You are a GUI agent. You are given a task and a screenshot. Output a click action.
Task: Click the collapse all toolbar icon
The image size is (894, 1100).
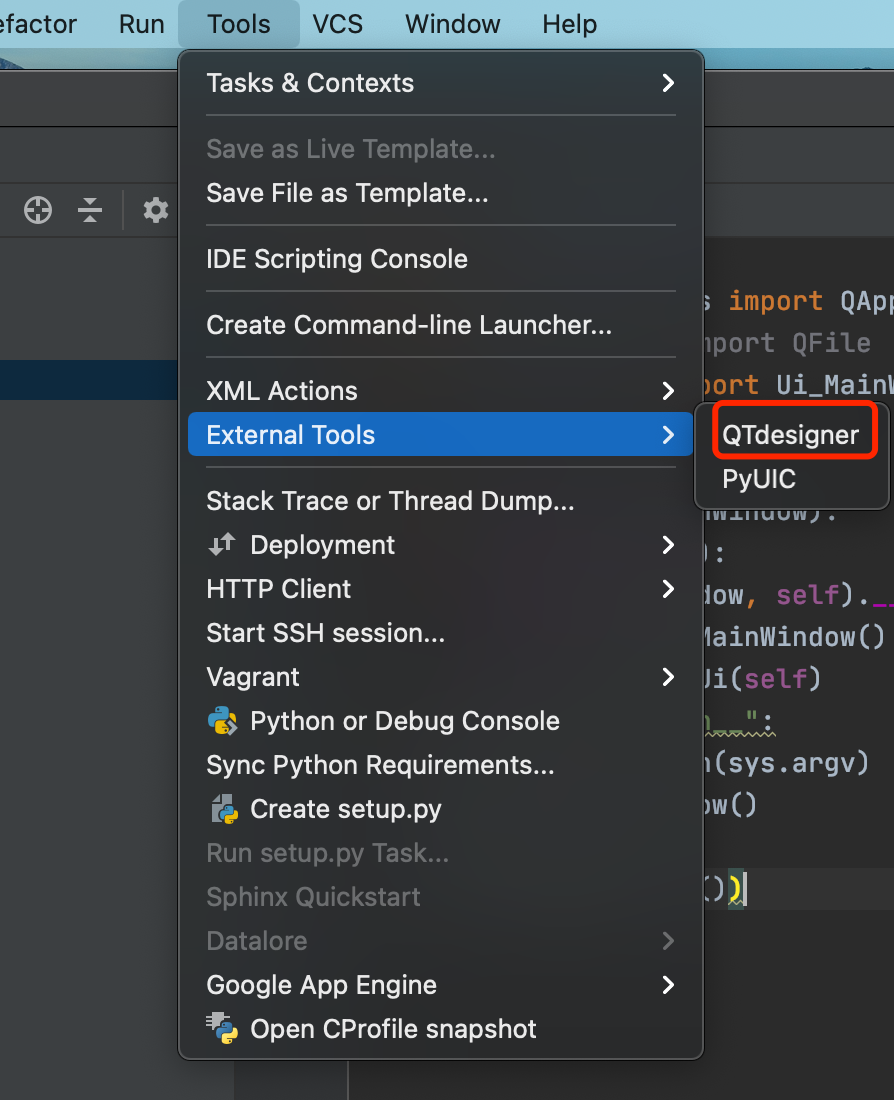(x=90, y=210)
